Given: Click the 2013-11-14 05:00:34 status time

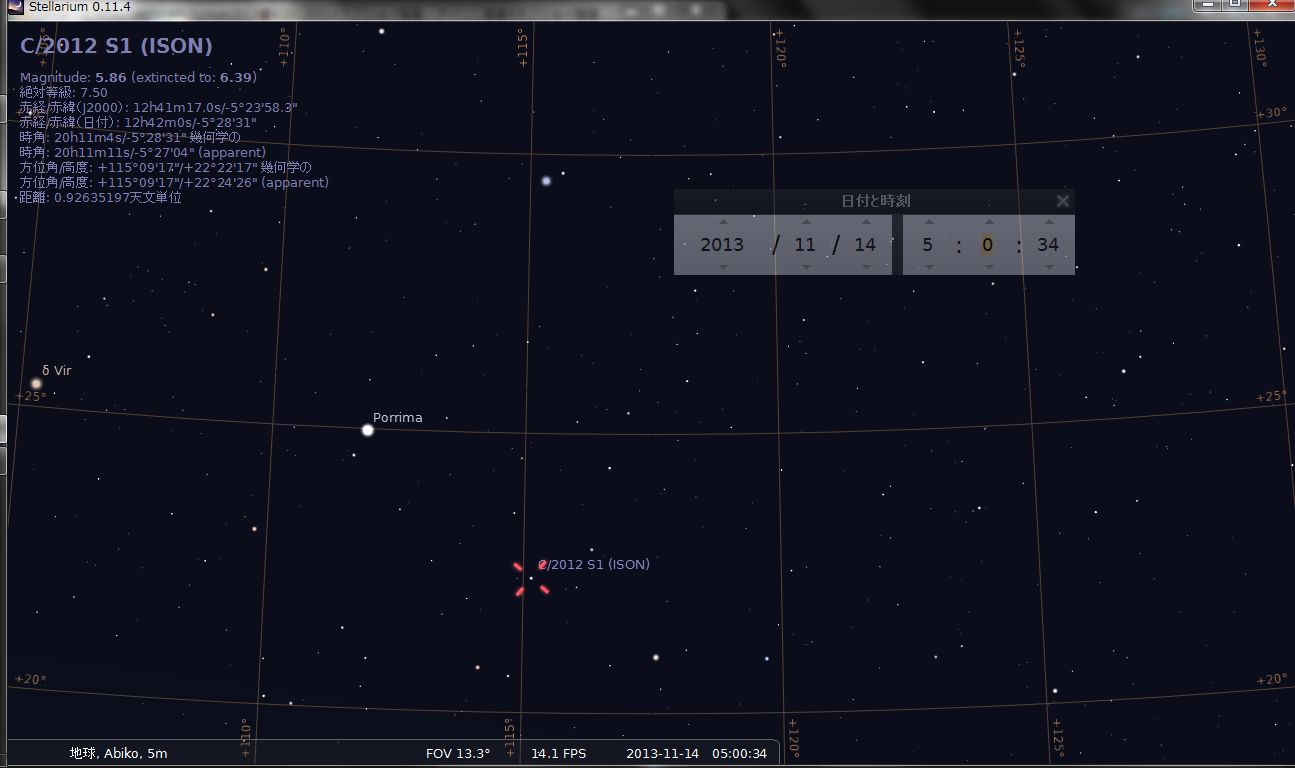Looking at the screenshot, I should tap(696, 753).
